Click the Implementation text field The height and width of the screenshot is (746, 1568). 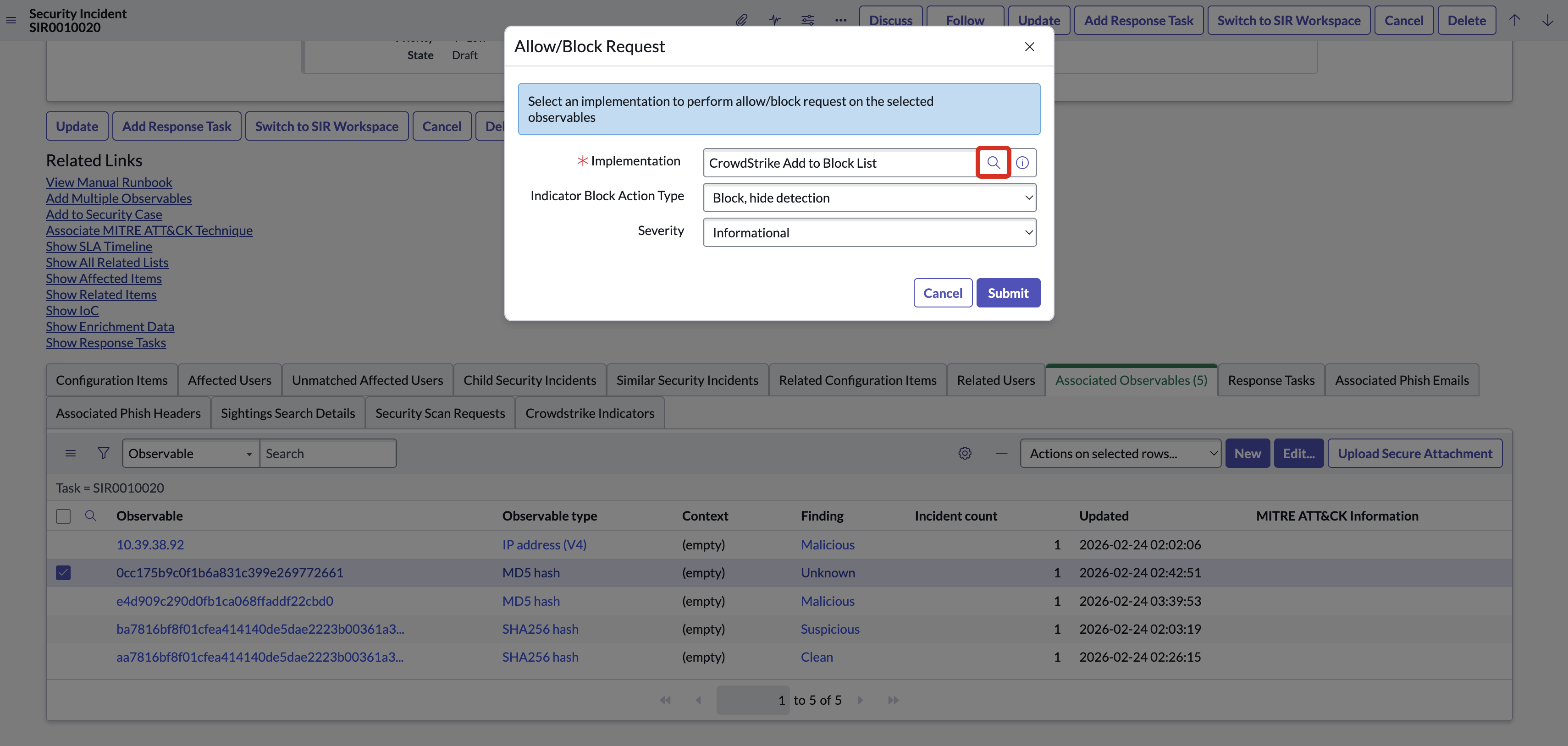pyautogui.click(x=840, y=163)
